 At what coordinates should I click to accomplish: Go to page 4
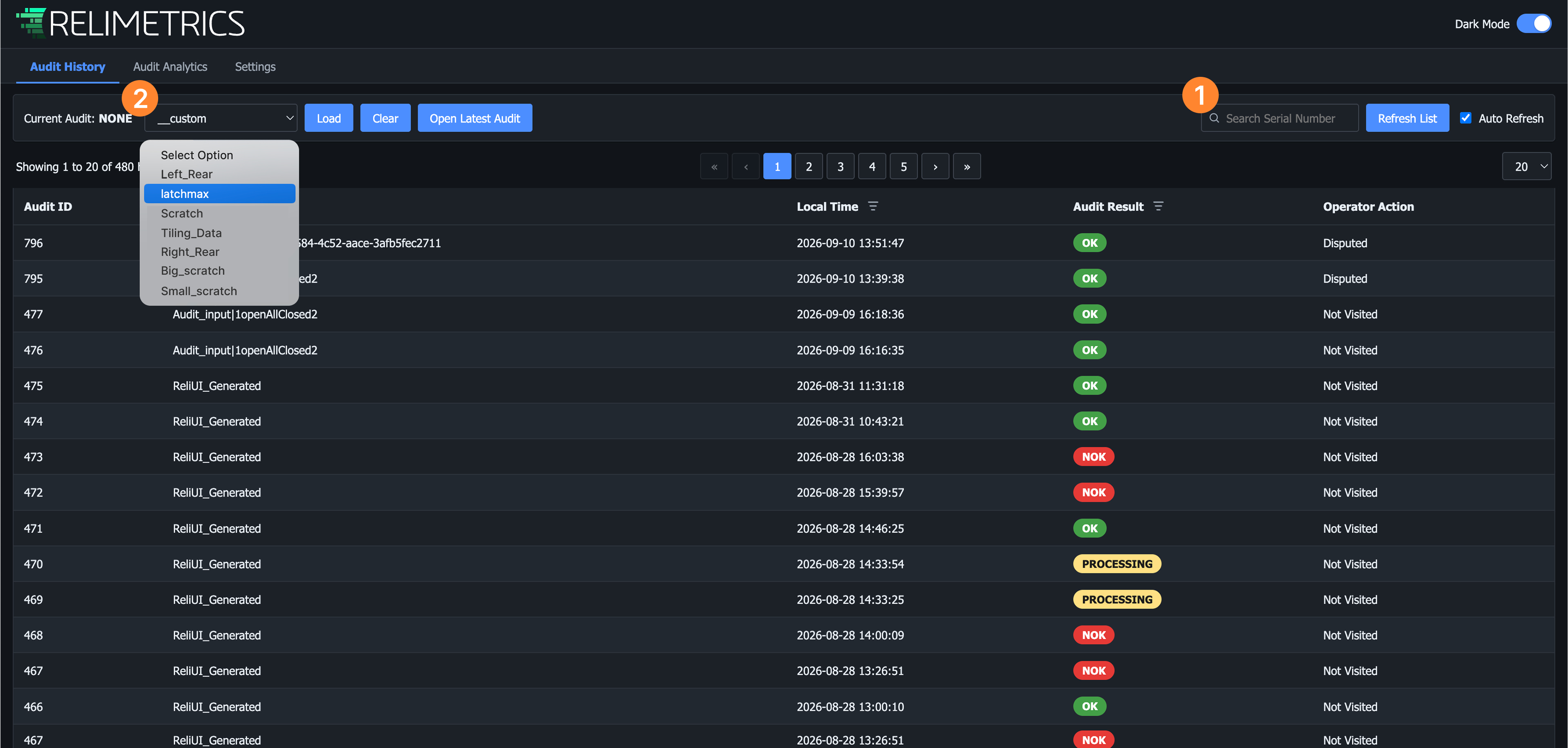(872, 166)
